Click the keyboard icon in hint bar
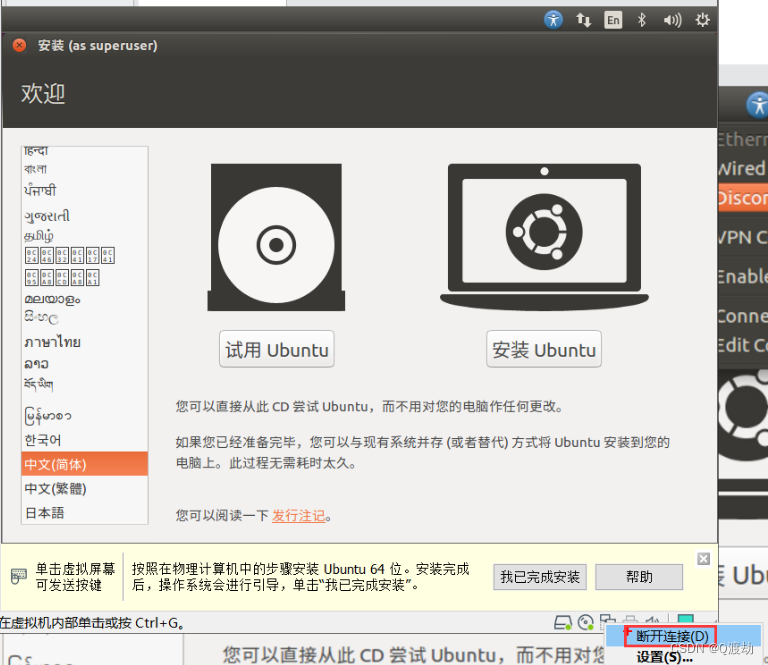Image resolution: width=768 pixels, height=665 pixels. (x=19, y=576)
